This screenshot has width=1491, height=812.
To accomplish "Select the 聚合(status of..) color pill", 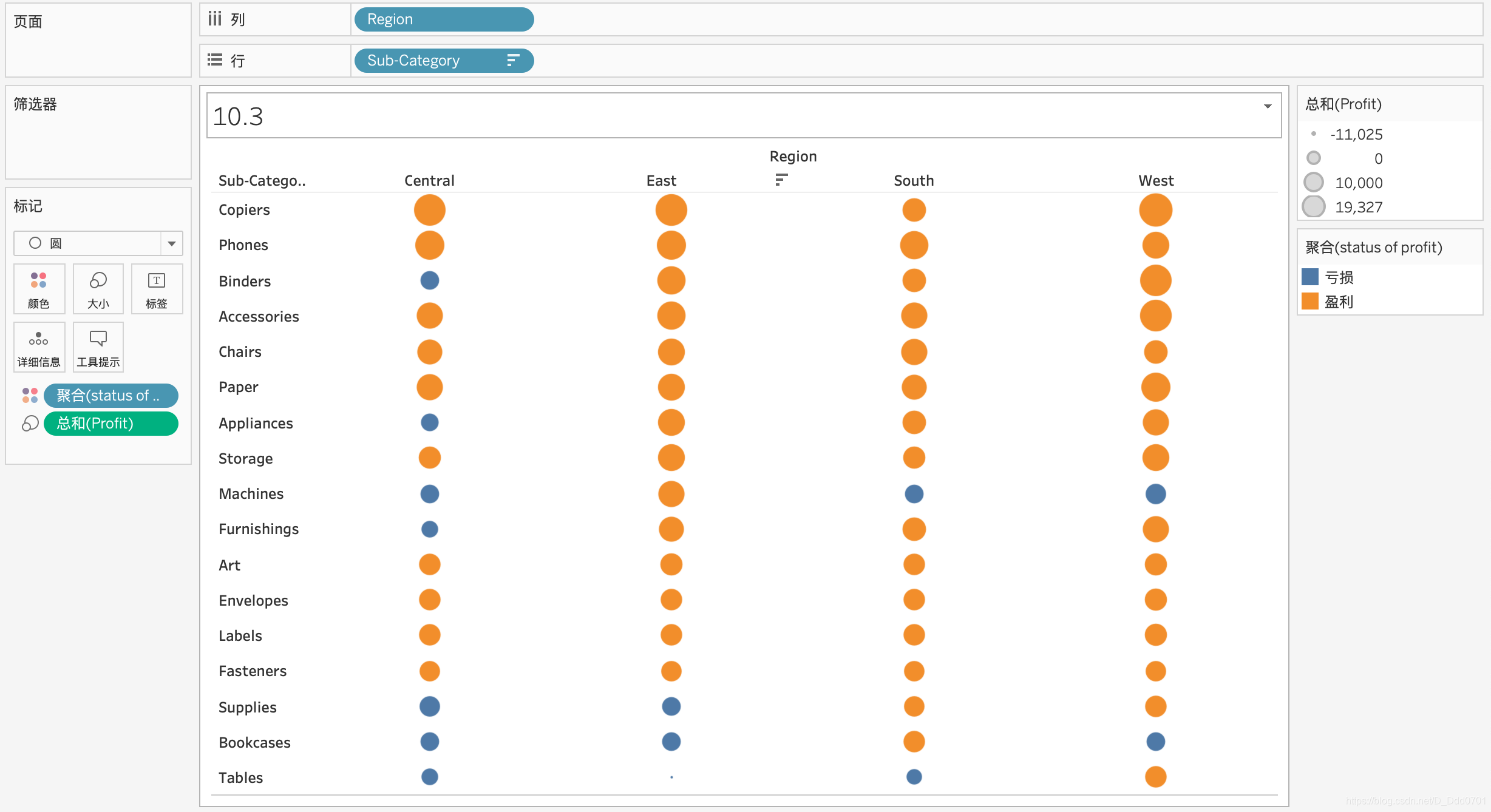I will 110,396.
